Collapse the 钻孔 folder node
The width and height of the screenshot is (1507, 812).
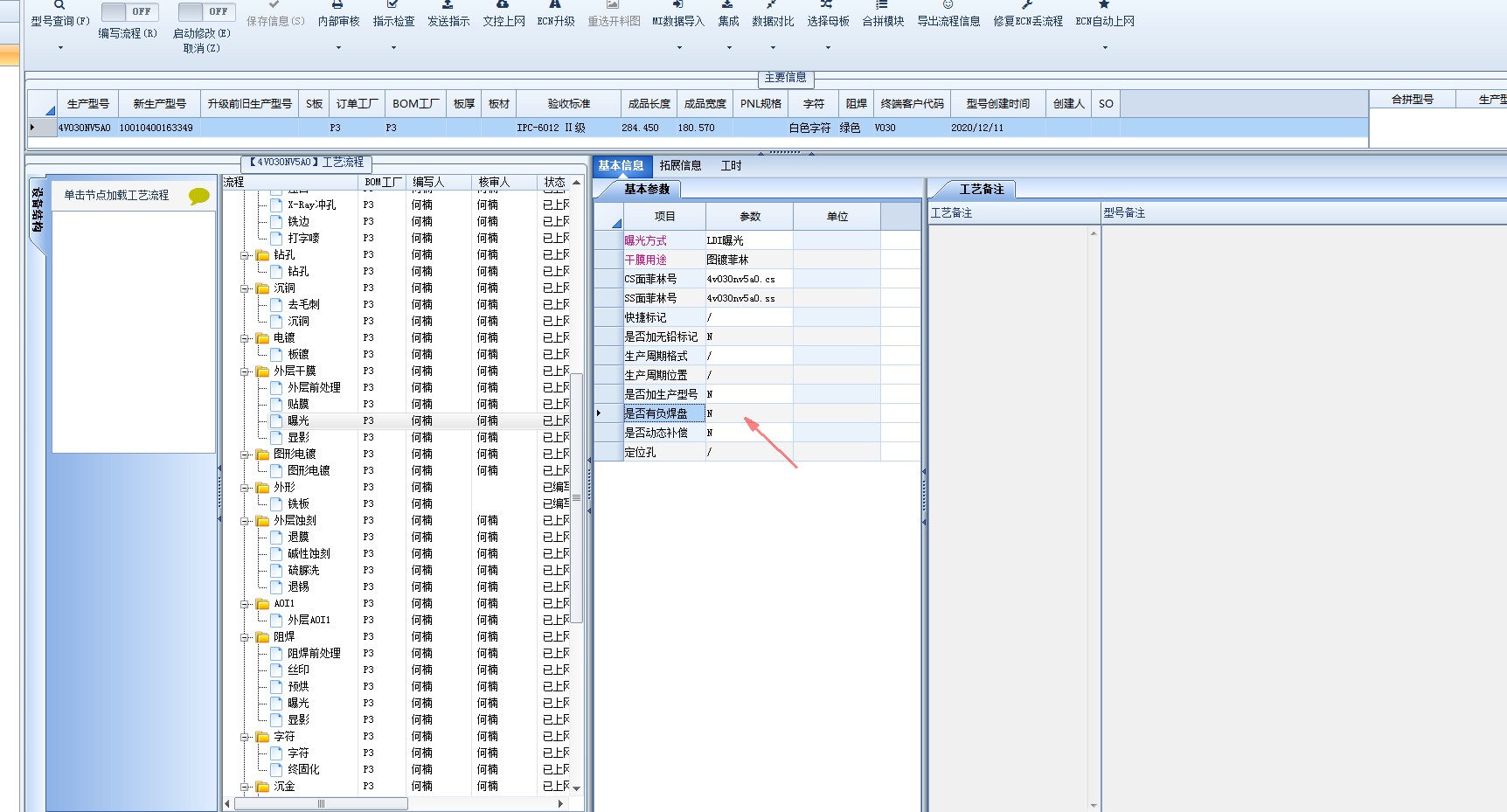click(245, 255)
